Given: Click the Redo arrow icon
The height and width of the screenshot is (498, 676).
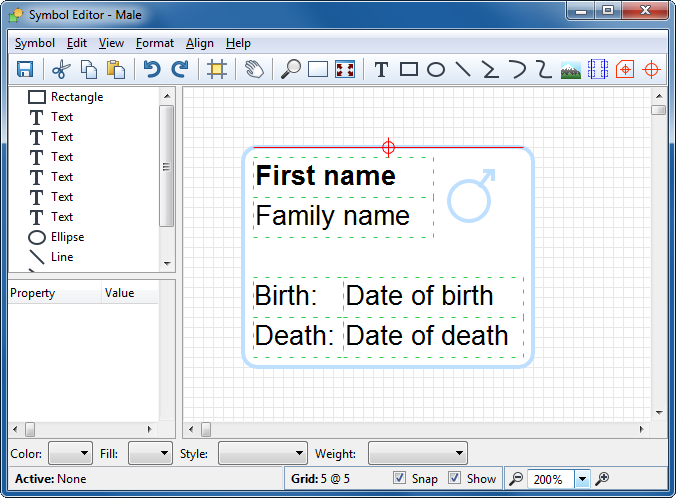Looking at the screenshot, I should click(x=180, y=69).
